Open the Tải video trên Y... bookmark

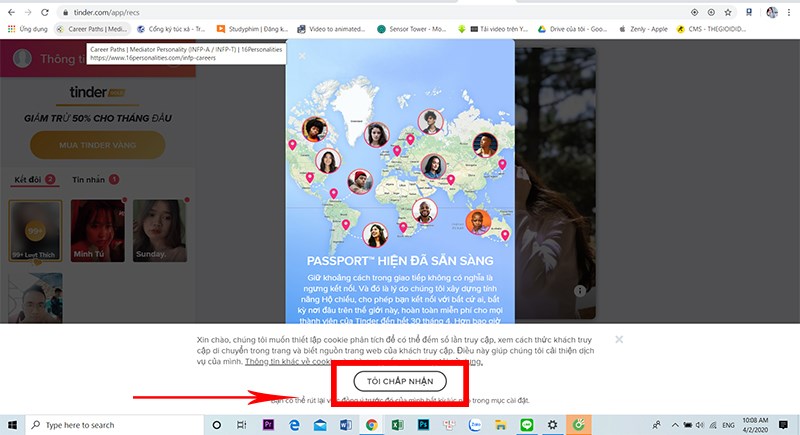(498, 29)
